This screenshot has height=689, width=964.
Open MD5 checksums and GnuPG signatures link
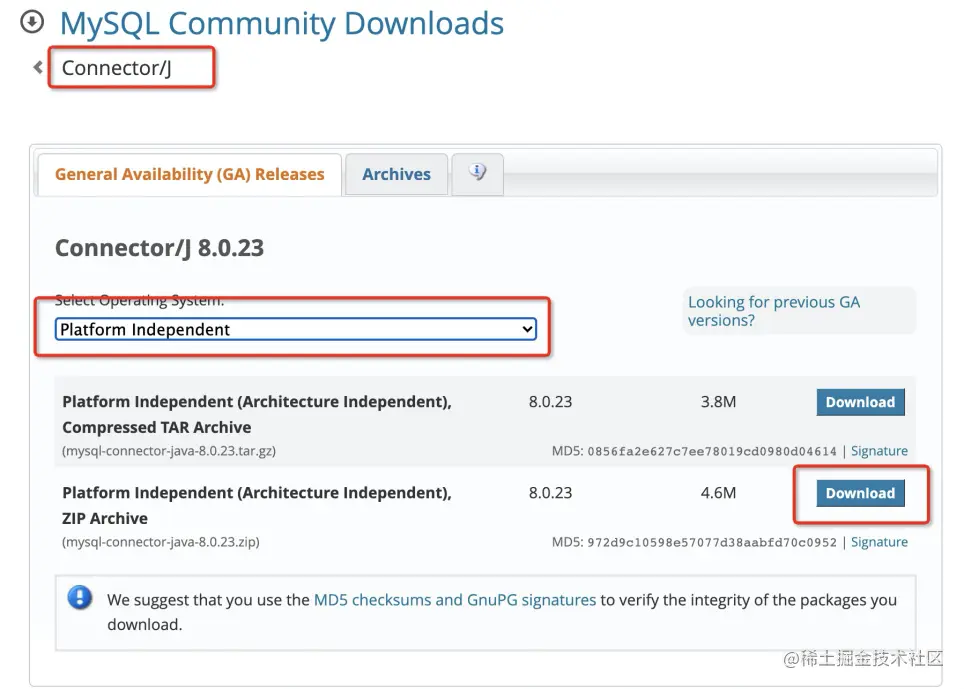[x=455, y=600]
